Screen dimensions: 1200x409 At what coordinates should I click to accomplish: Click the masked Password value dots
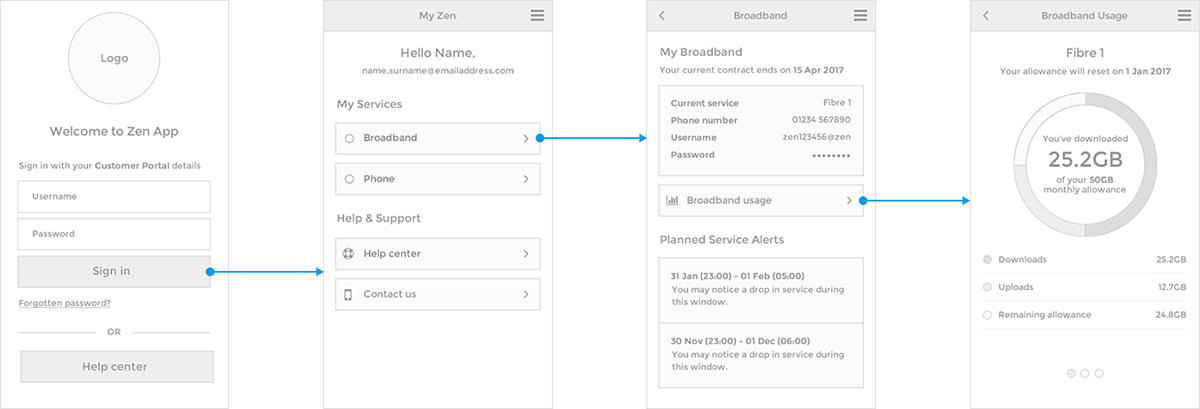(x=831, y=156)
